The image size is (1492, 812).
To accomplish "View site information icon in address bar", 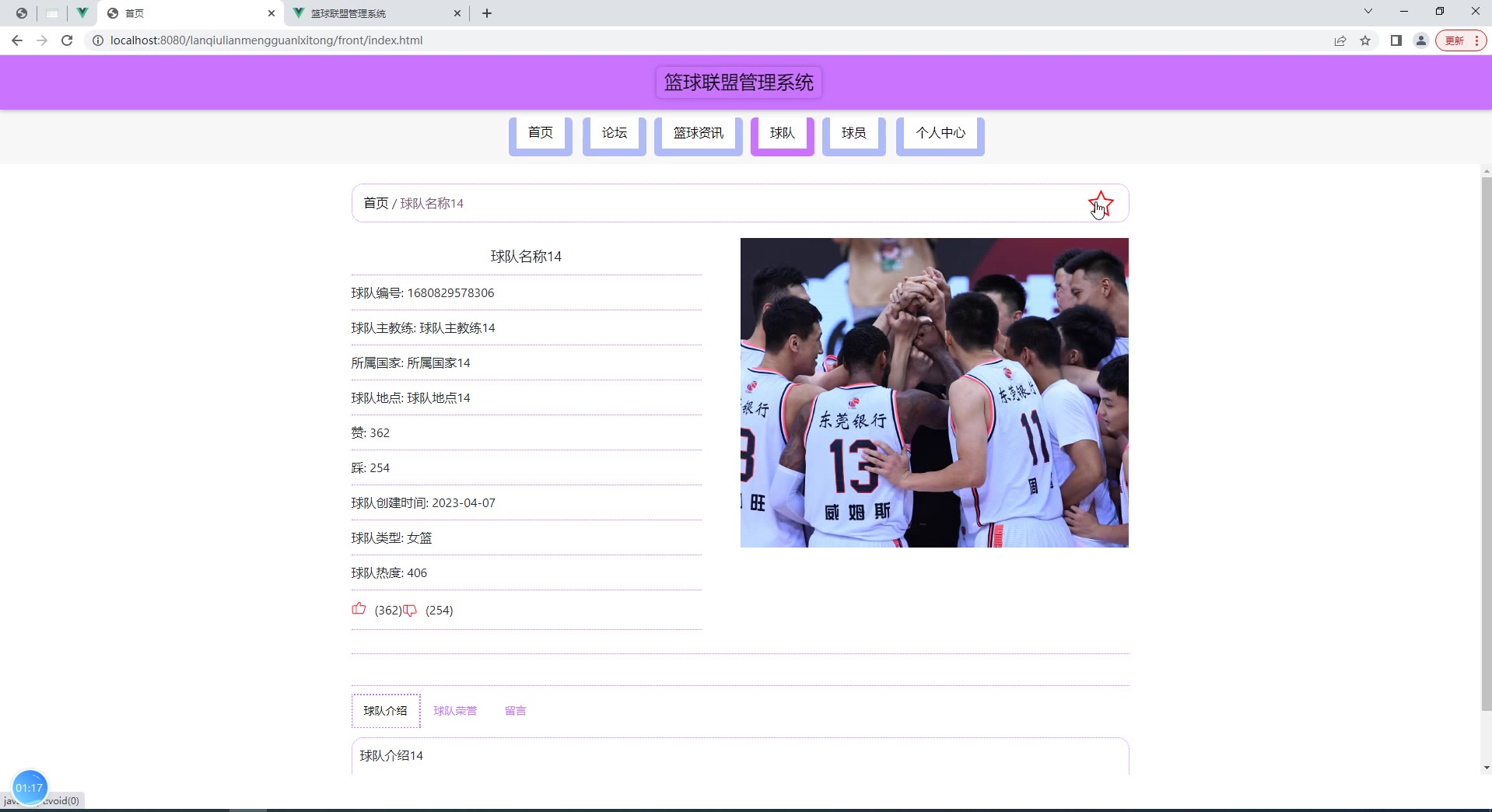I will click(x=98, y=40).
